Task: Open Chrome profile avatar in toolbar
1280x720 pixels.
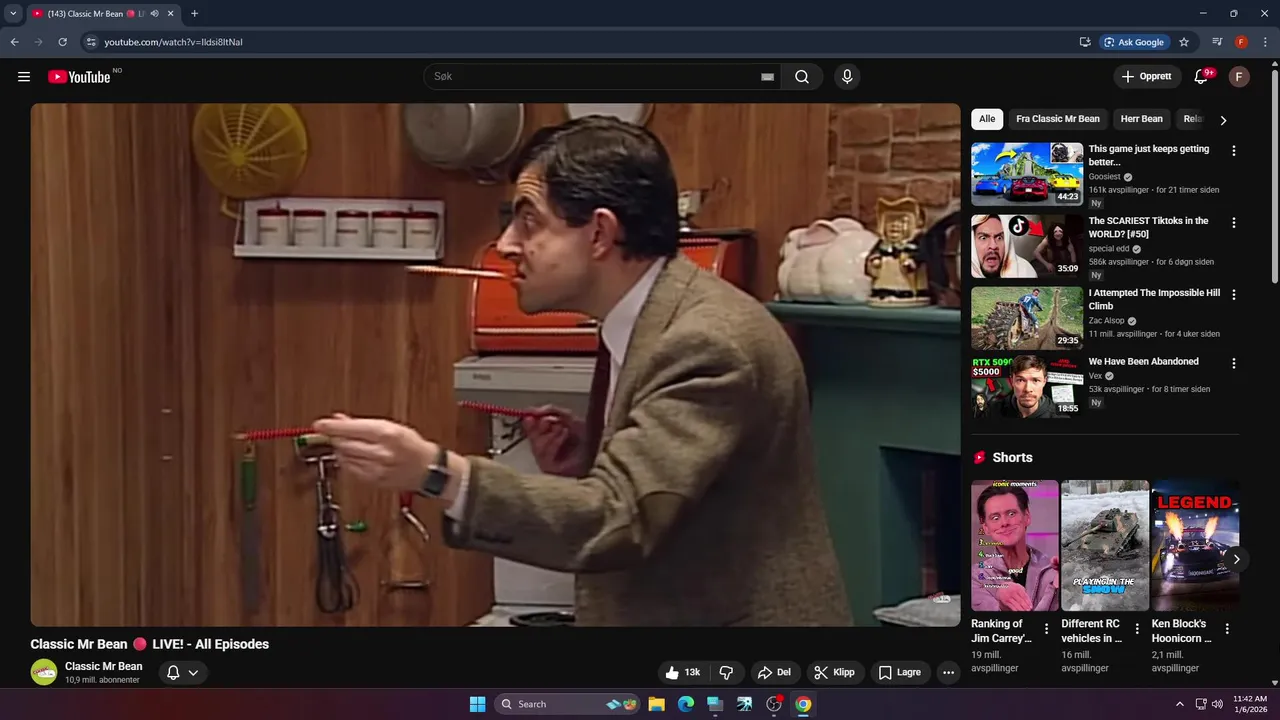Action: point(1241,42)
